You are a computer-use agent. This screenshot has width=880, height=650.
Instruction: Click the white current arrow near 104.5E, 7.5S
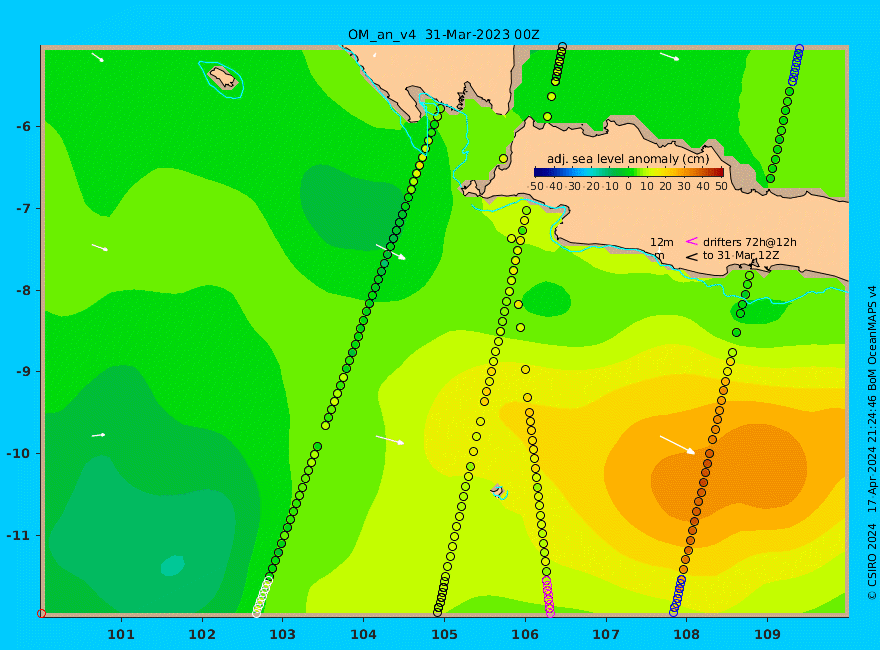click(x=391, y=252)
